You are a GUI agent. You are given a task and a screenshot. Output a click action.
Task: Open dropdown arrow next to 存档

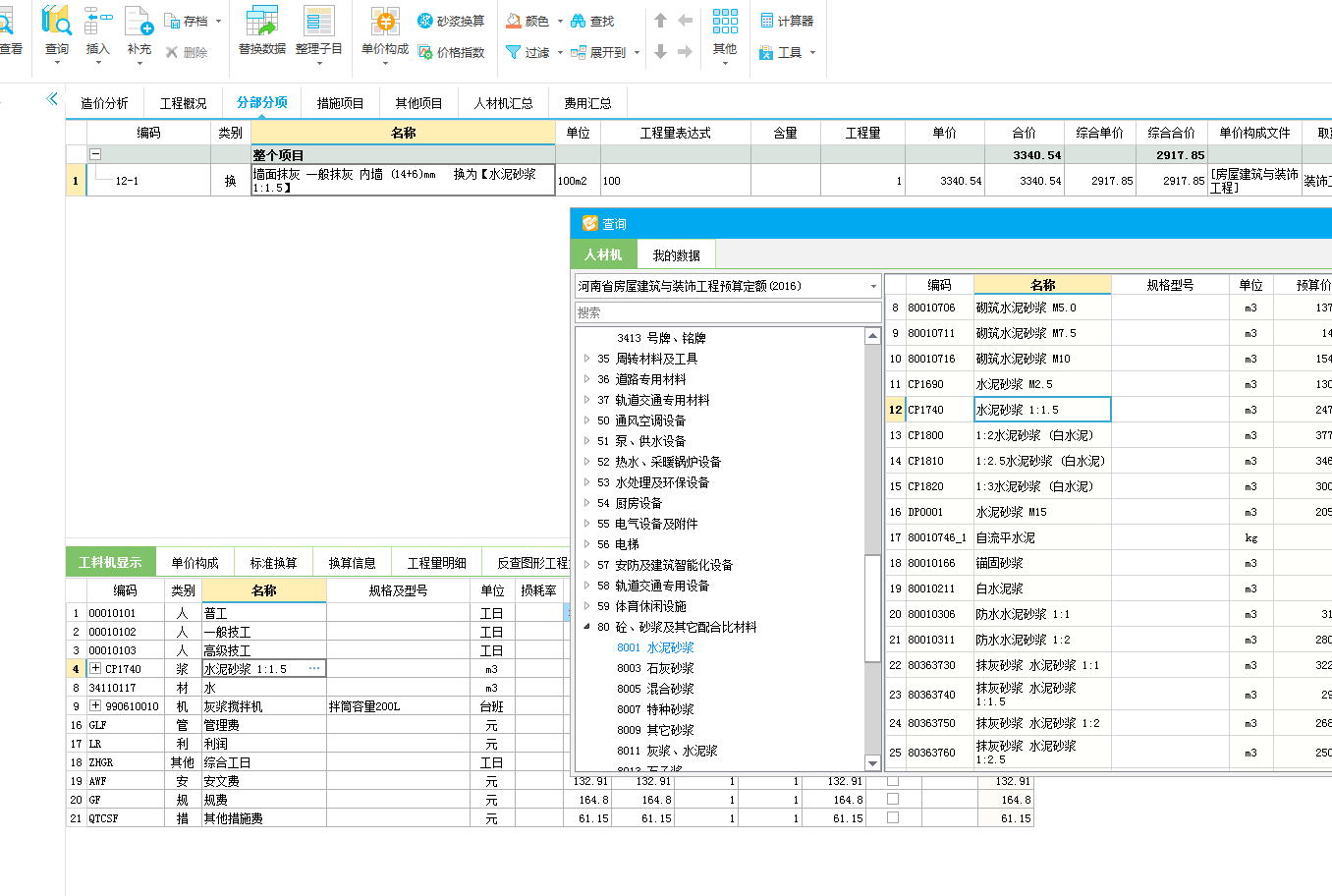click(218, 21)
